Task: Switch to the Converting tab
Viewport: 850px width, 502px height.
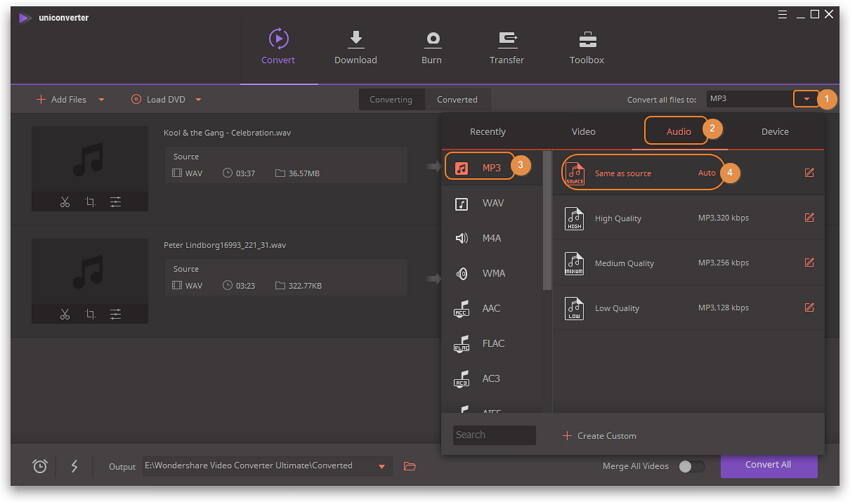Action: point(391,100)
